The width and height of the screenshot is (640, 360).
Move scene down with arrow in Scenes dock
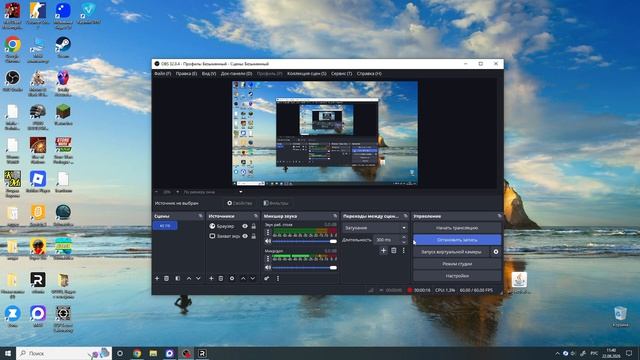pyautogui.click(x=198, y=278)
